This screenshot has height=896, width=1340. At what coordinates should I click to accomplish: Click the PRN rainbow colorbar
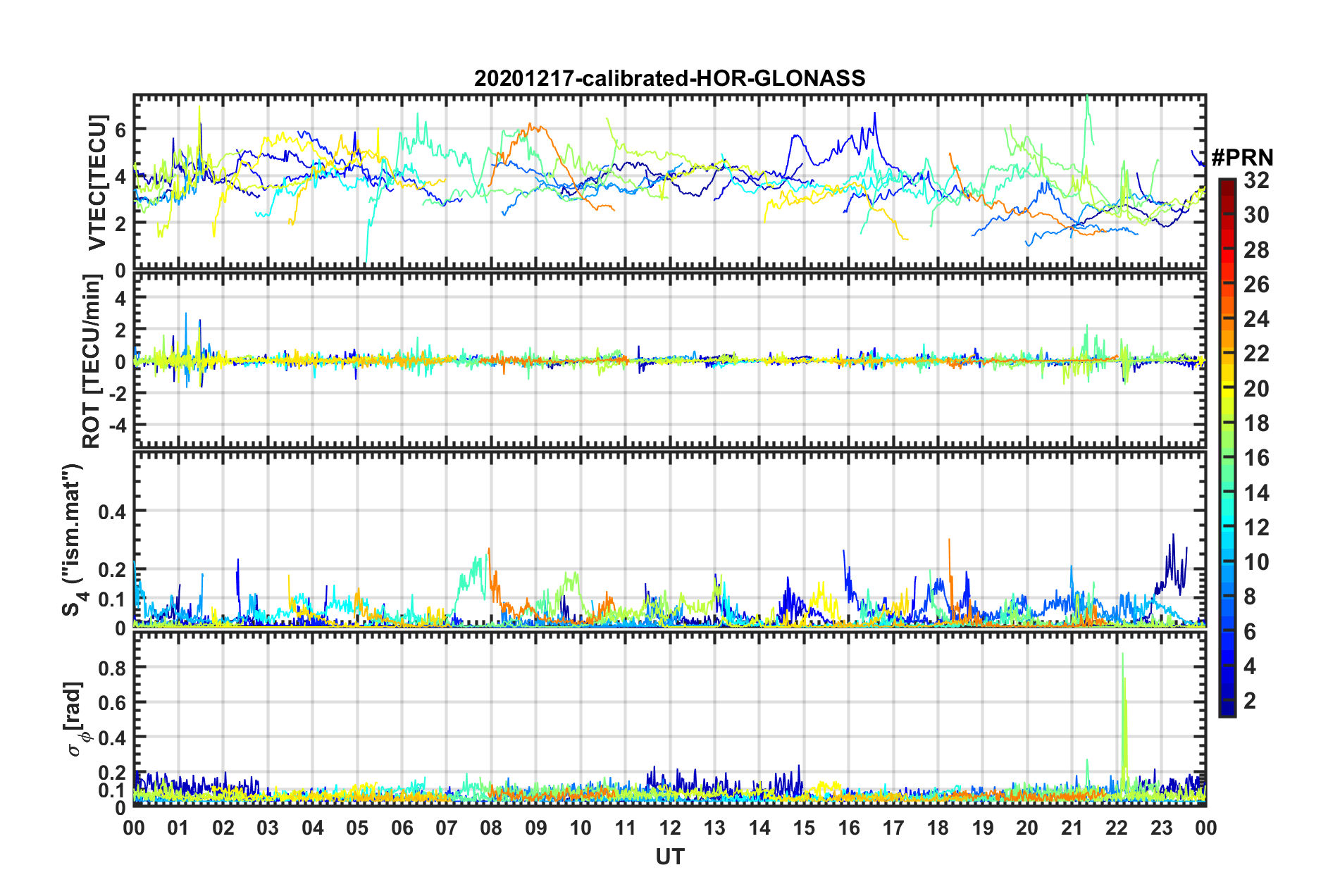[1227, 447]
